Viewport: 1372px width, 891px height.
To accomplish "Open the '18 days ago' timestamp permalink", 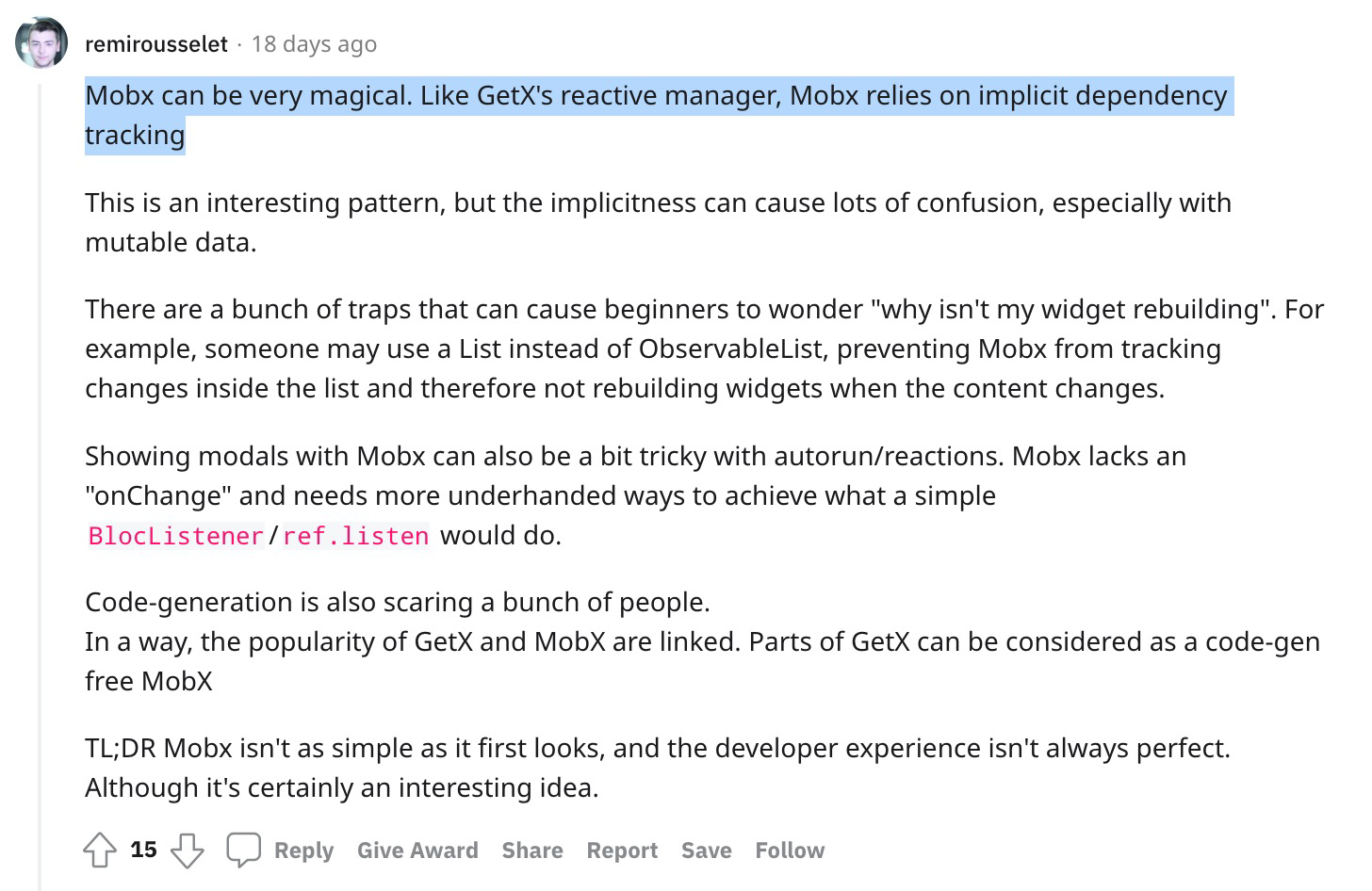I will point(314,44).
